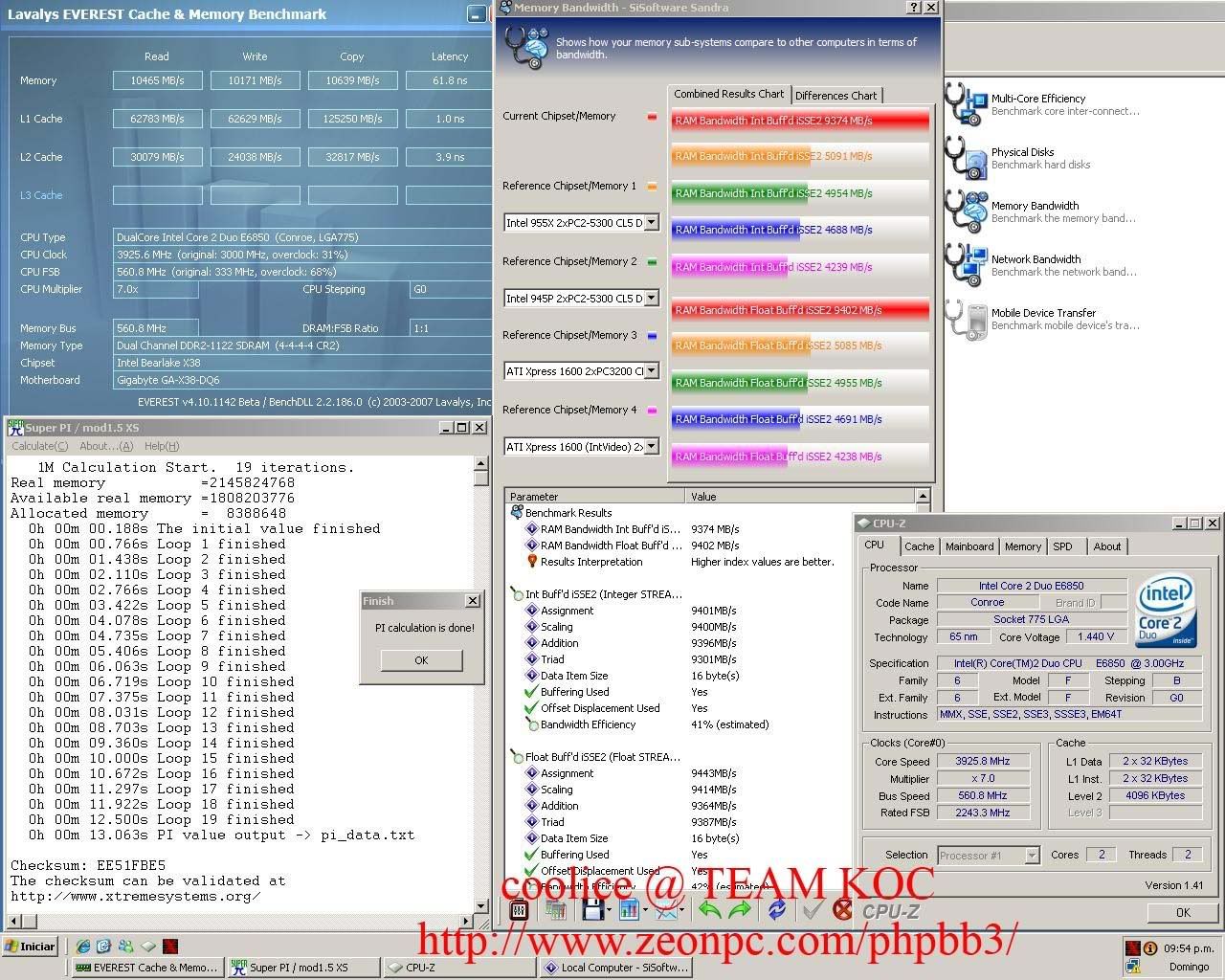The height and width of the screenshot is (980, 1225).
Task: Click the Value column header in results list
Action: (800, 497)
